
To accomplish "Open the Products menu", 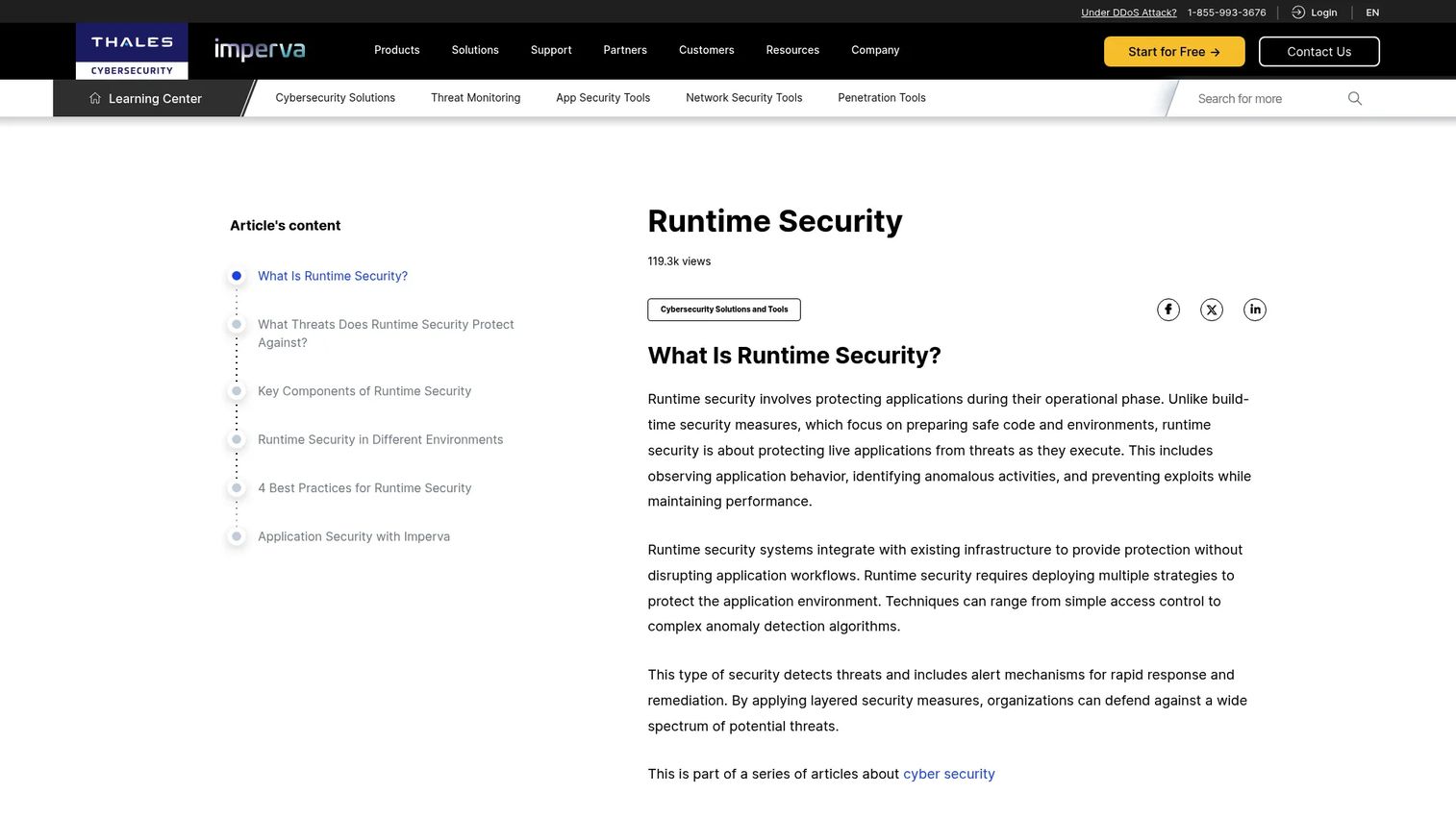I will click(397, 50).
